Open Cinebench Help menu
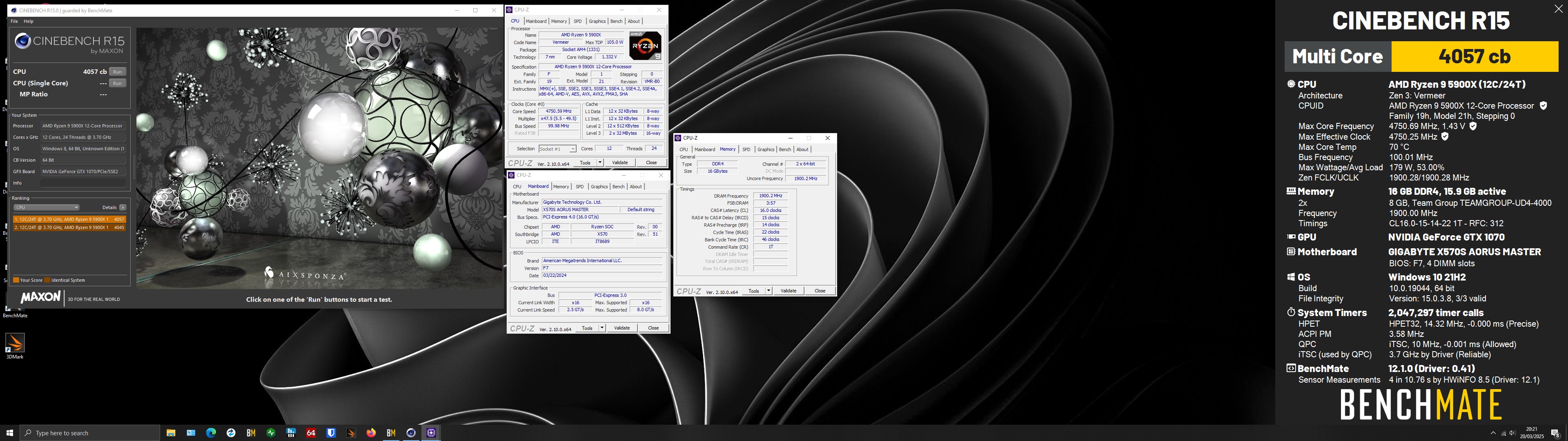This screenshot has height=441, width=1568. (x=28, y=21)
